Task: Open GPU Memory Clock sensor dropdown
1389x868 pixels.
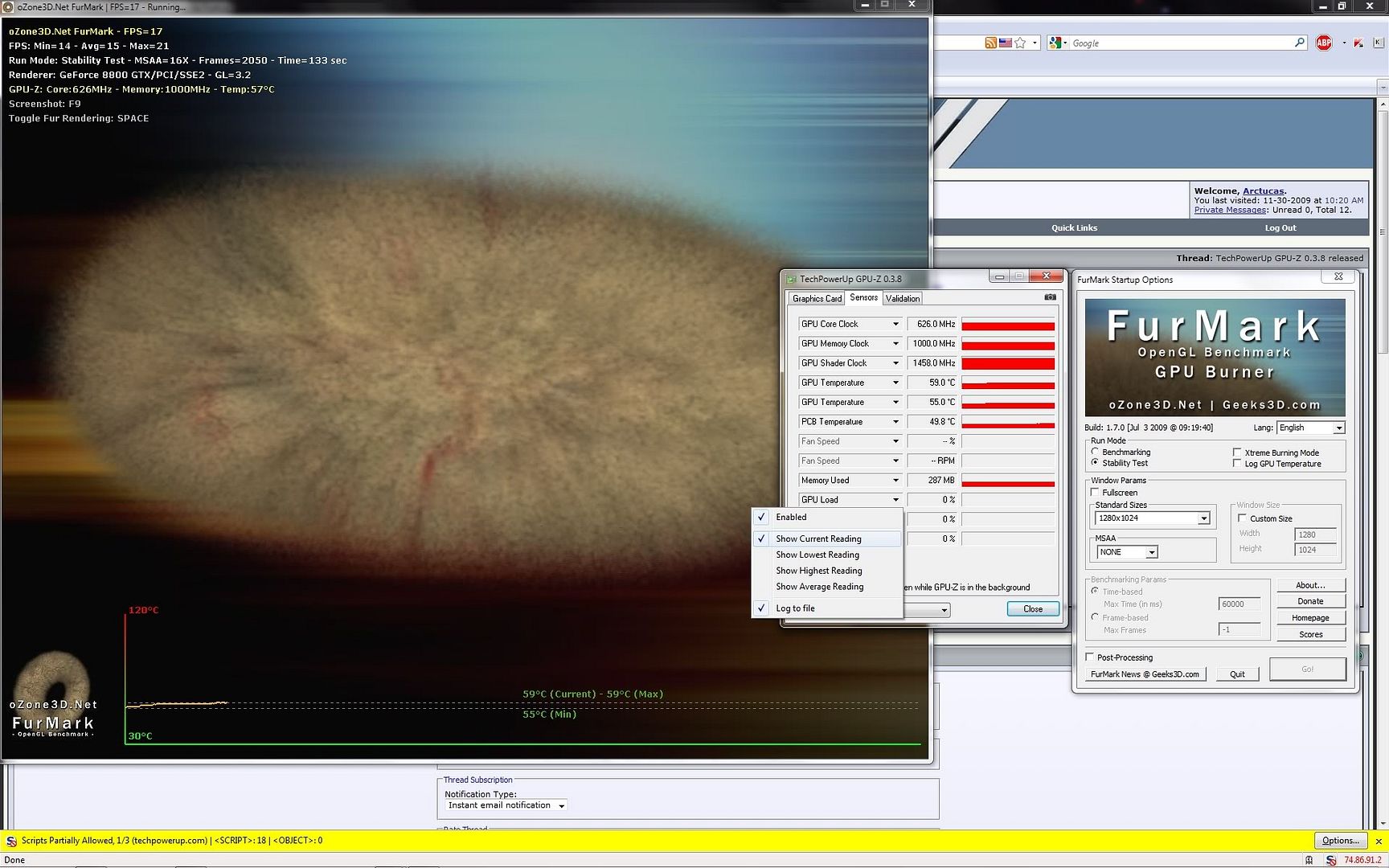Action: (895, 343)
